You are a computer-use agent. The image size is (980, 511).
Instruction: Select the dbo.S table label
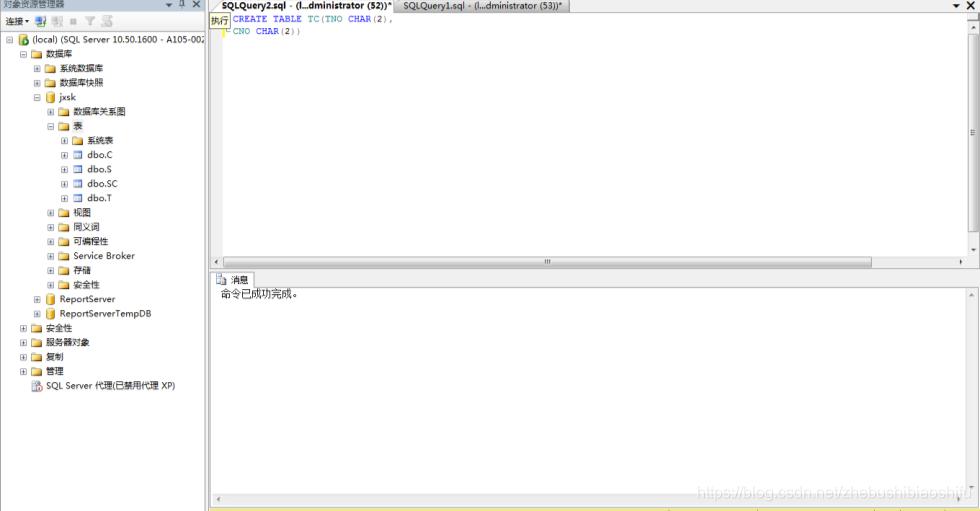(x=99, y=169)
